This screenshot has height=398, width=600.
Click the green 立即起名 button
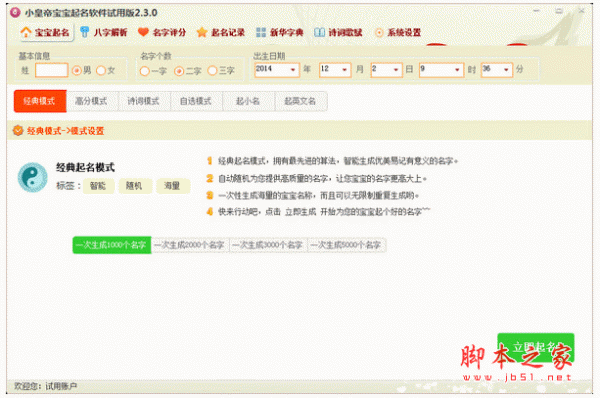point(536,347)
